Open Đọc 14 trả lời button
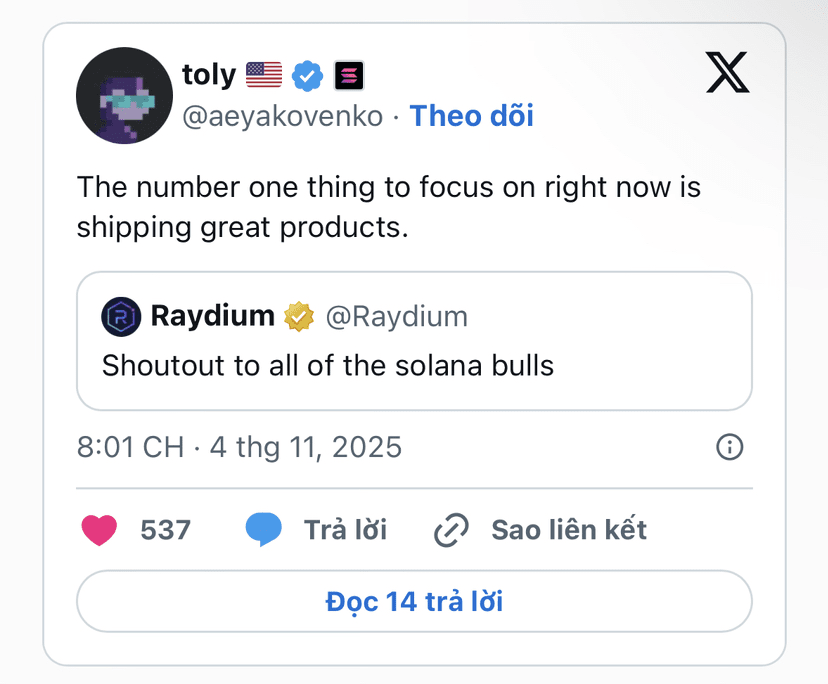 [x=415, y=601]
